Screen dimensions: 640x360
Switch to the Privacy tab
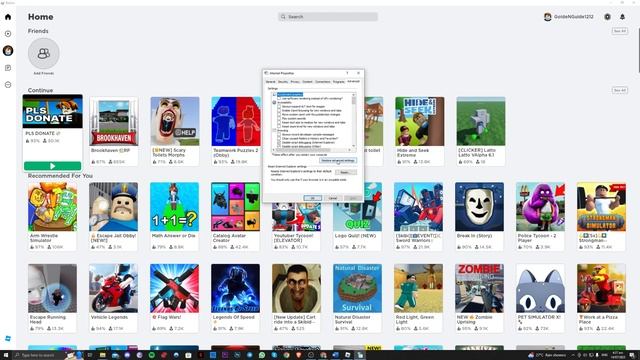coord(295,82)
